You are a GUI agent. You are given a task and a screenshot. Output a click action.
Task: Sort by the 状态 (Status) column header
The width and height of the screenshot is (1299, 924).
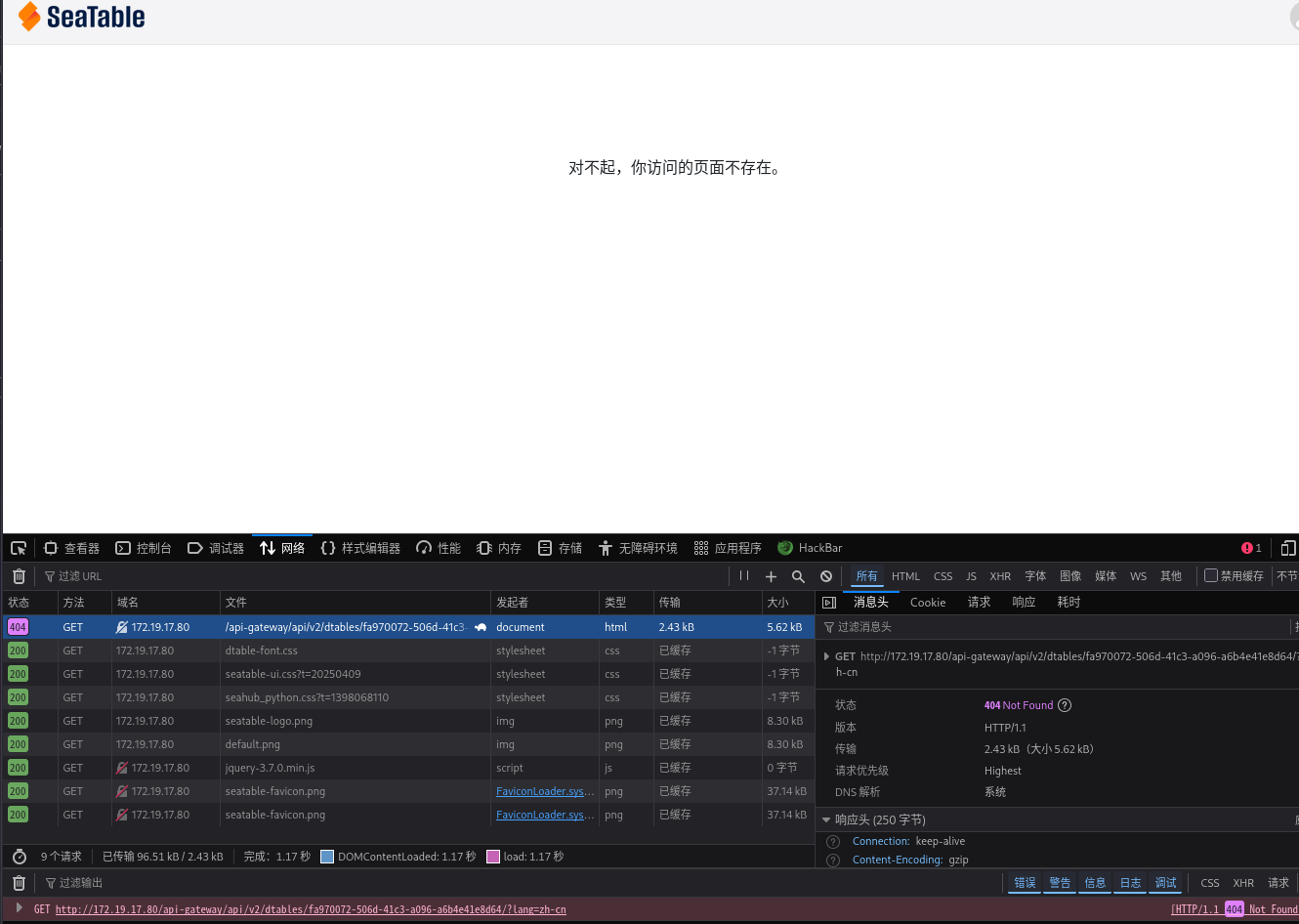coord(29,603)
